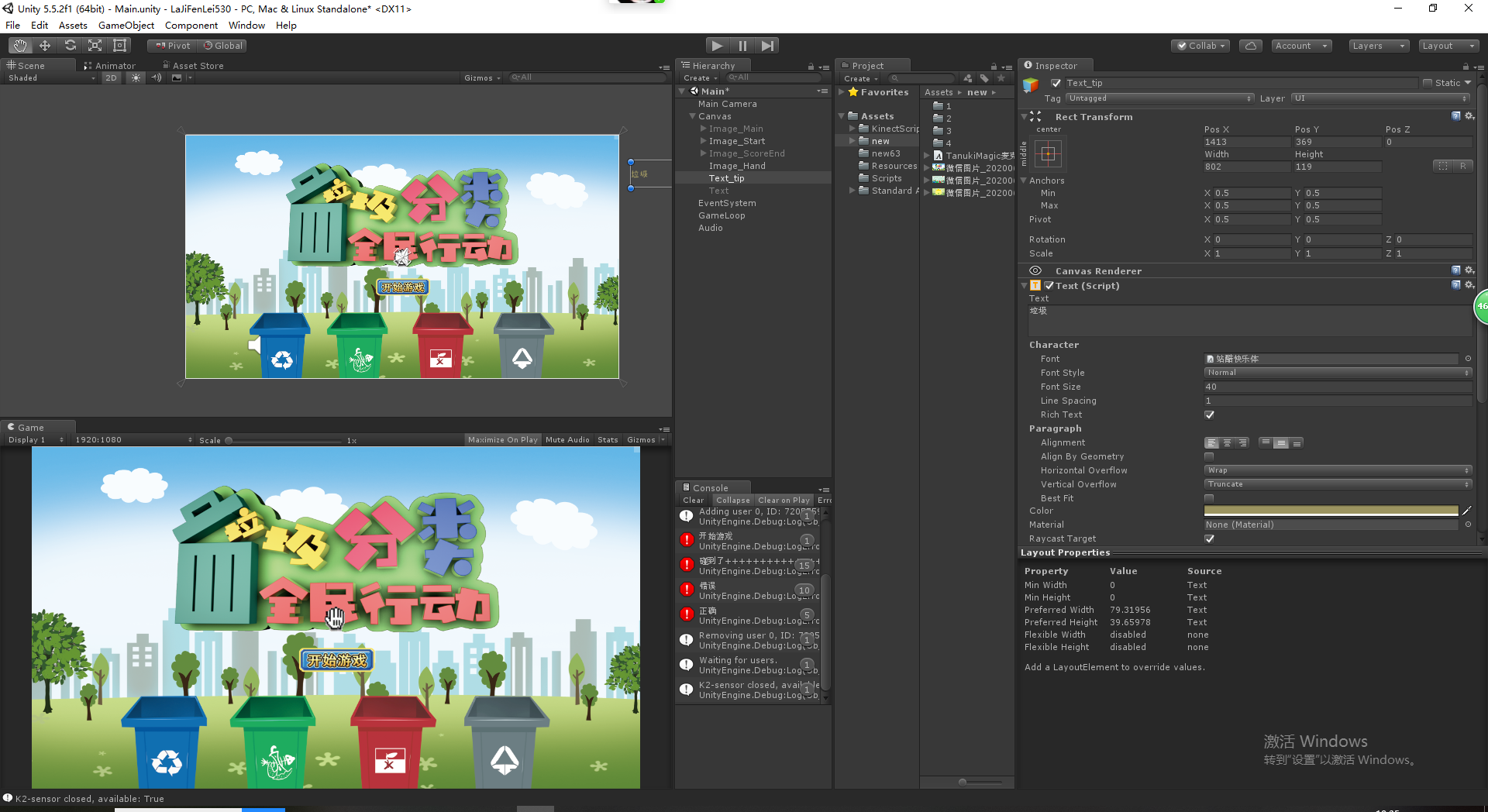Pause the game playback
Screen dimensions: 1488x812
click(742, 46)
